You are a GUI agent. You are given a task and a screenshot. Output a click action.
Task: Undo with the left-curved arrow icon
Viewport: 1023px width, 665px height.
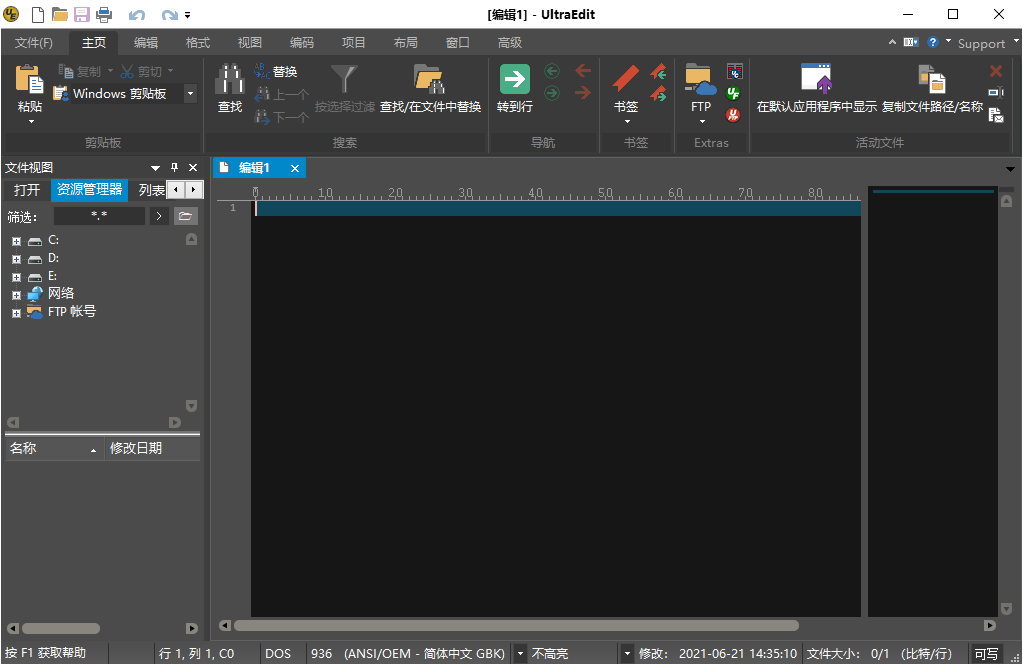(136, 14)
